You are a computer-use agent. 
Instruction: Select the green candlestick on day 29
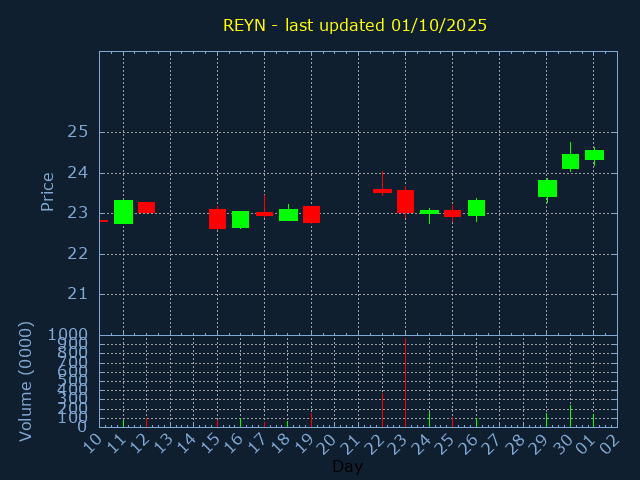point(547,188)
